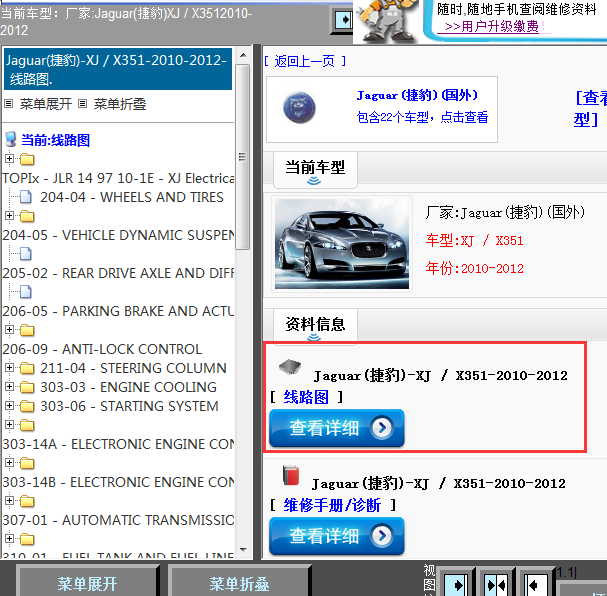Open 查看详细 for 维修手册/诊断
Image resolution: width=607 pixels, height=596 pixels.
point(337,536)
